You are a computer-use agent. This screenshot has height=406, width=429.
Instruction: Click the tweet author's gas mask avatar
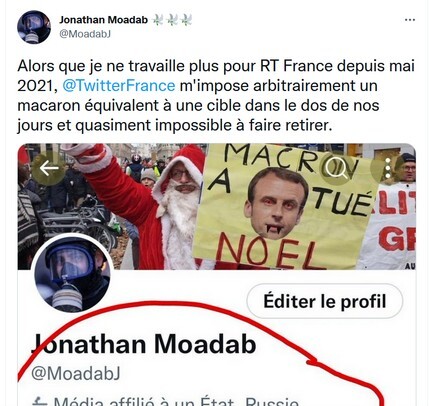[34, 27]
